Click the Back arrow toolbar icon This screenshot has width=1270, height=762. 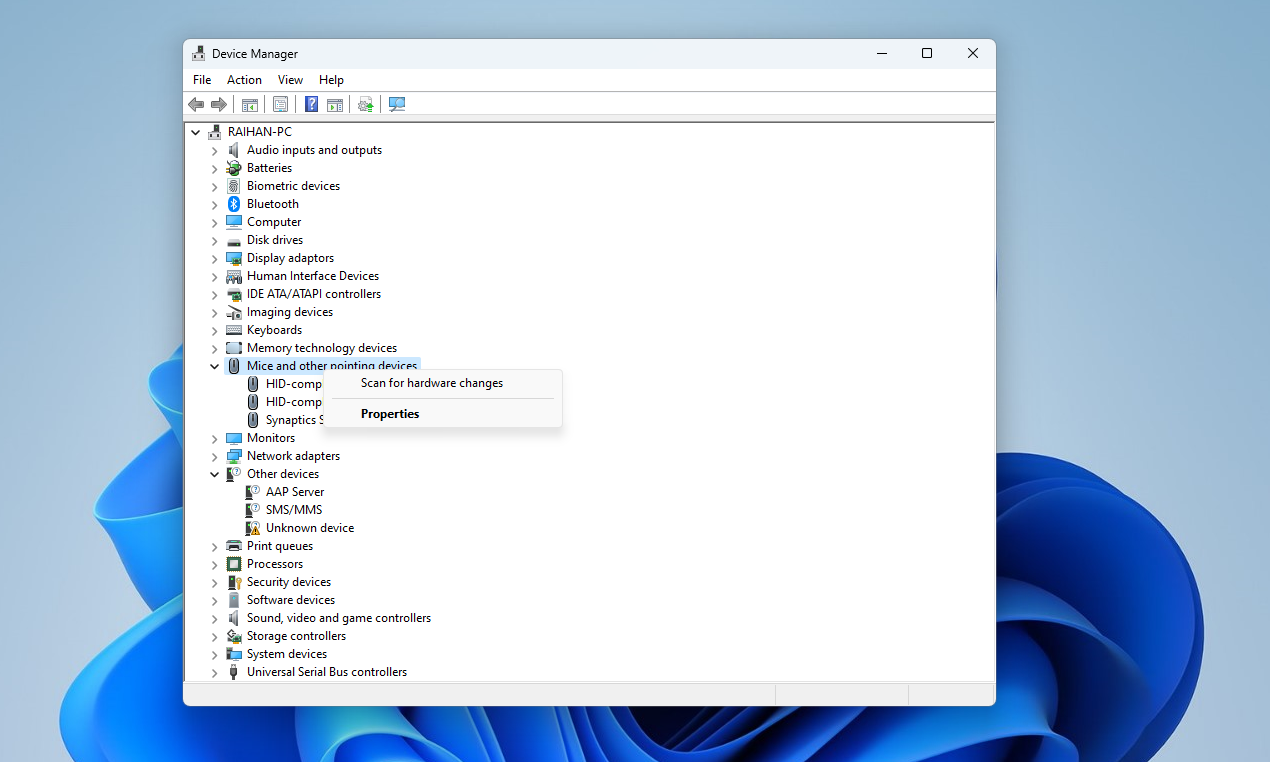[x=196, y=105]
